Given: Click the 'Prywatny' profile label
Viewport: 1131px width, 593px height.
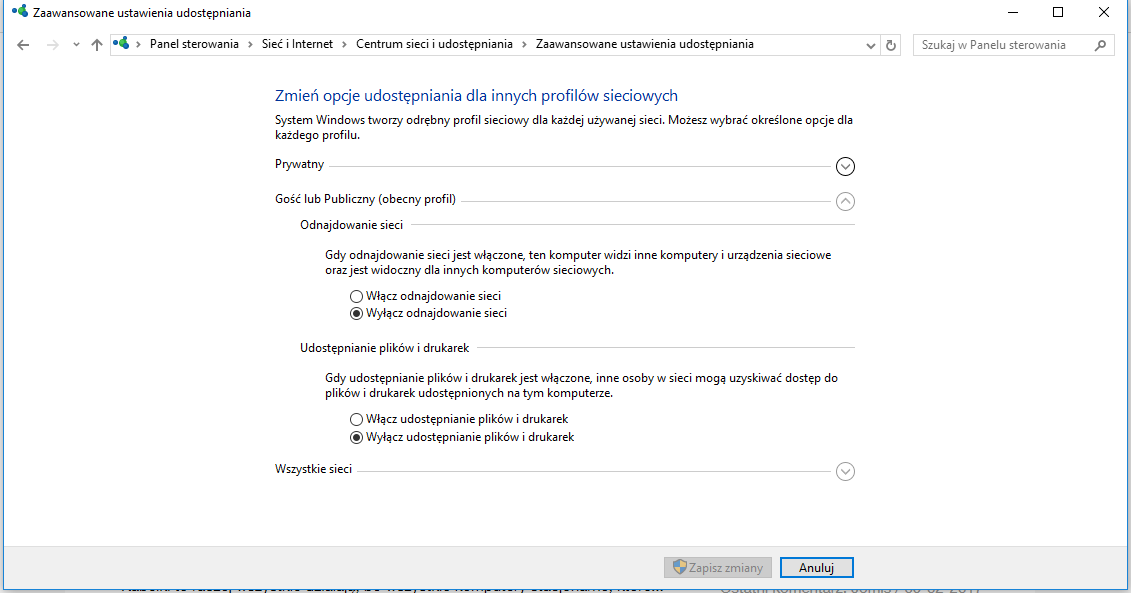Looking at the screenshot, I should [299, 164].
